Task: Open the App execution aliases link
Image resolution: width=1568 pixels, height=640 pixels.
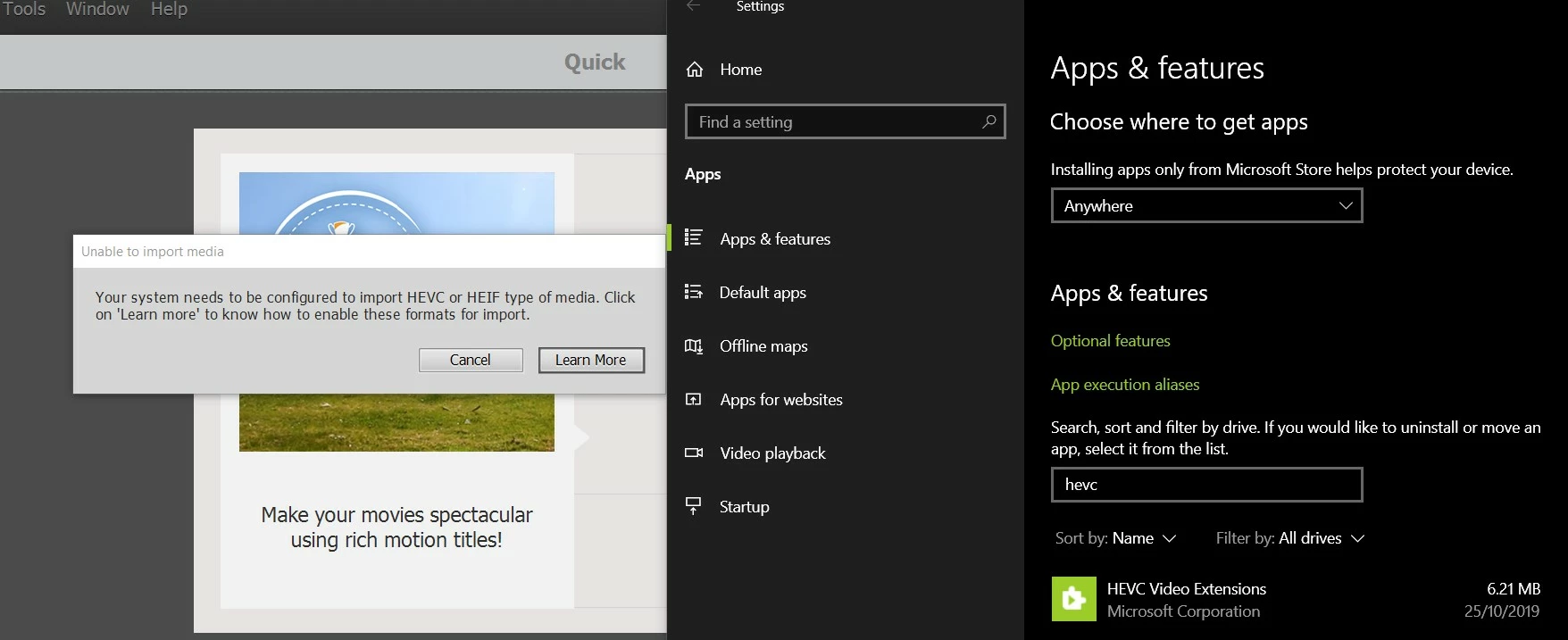Action: click(x=1125, y=385)
